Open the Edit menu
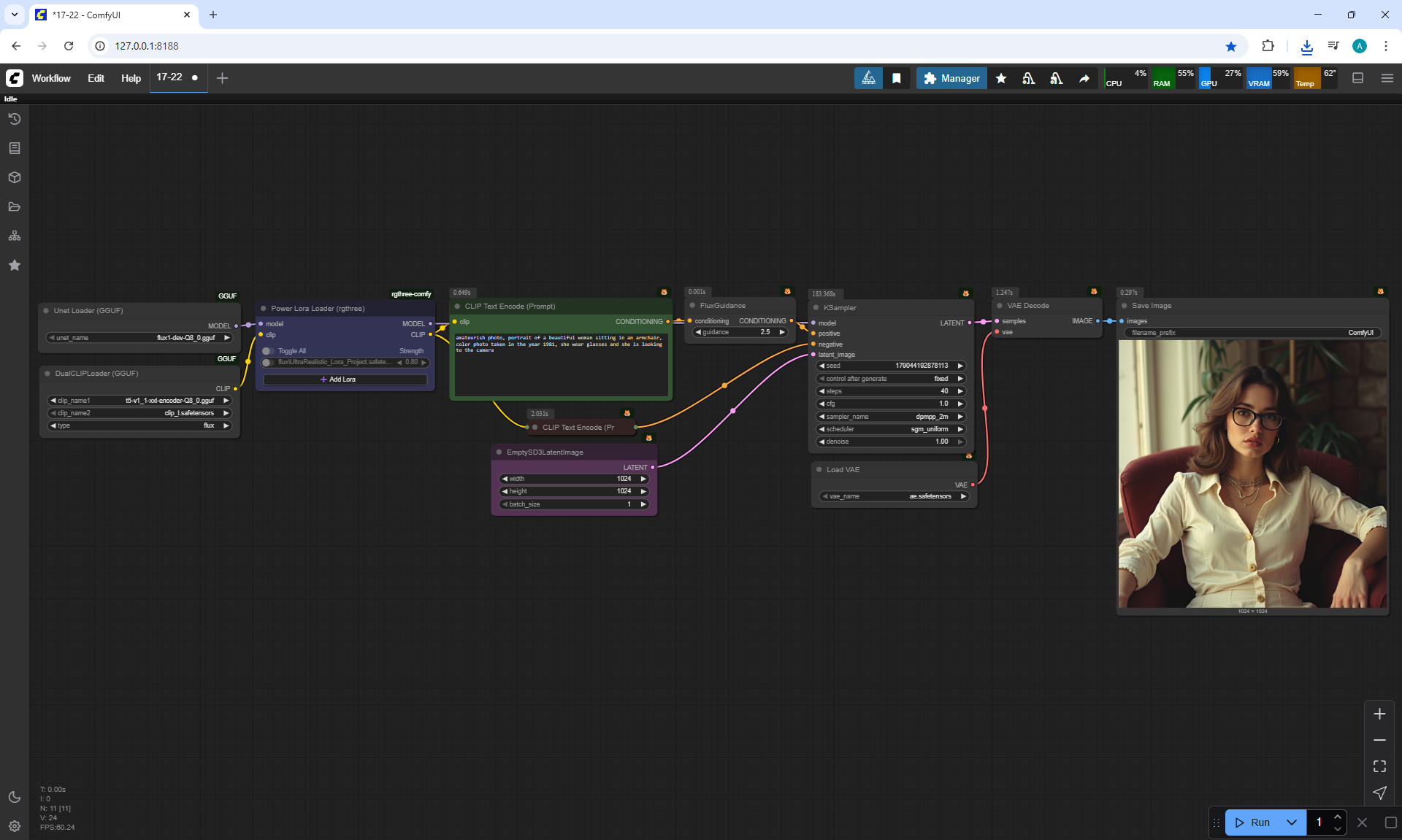 96,78
